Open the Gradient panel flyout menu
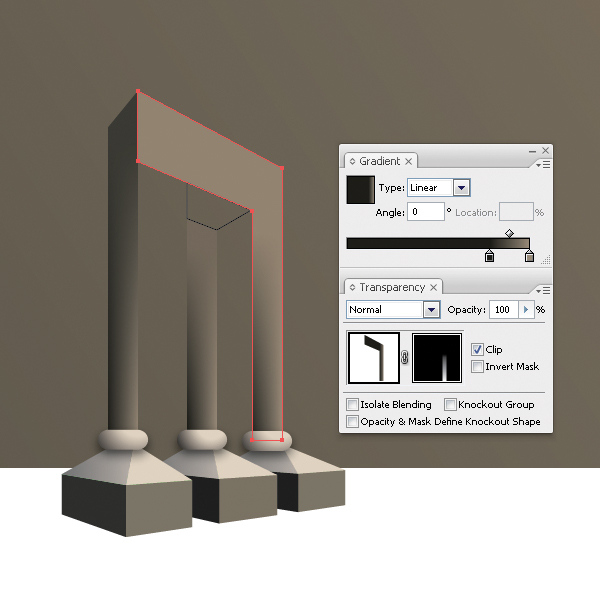The height and width of the screenshot is (600, 600). pyautogui.click(x=543, y=165)
